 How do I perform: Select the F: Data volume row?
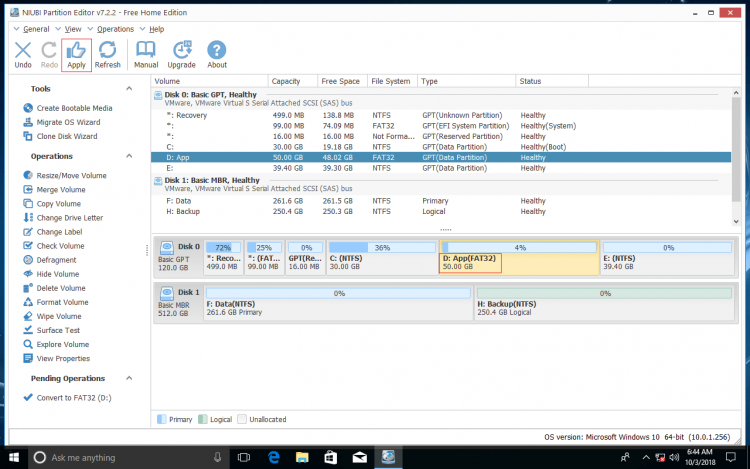(x=441, y=201)
